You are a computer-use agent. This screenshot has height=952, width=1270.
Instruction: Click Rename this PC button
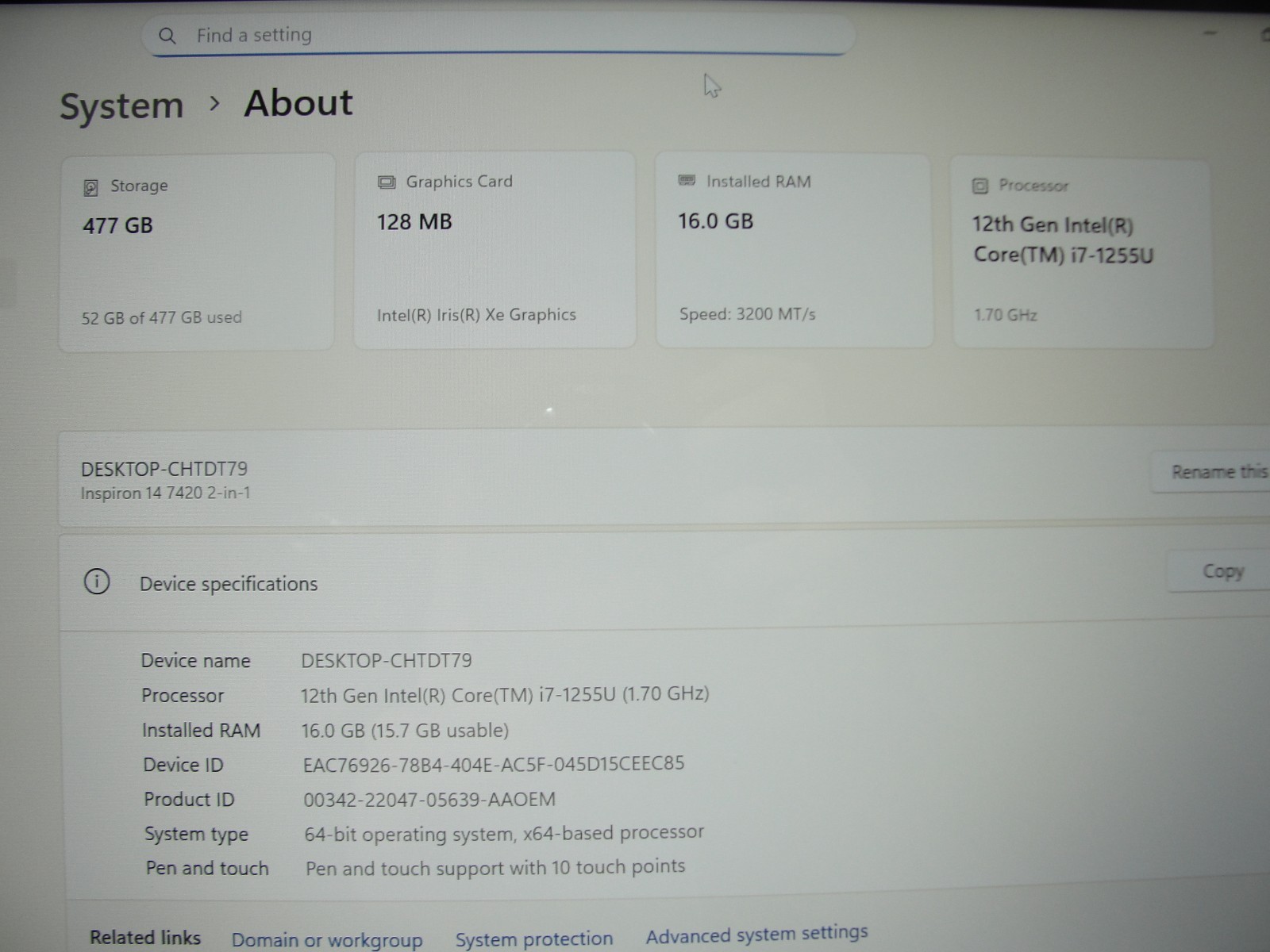[x=1212, y=472]
